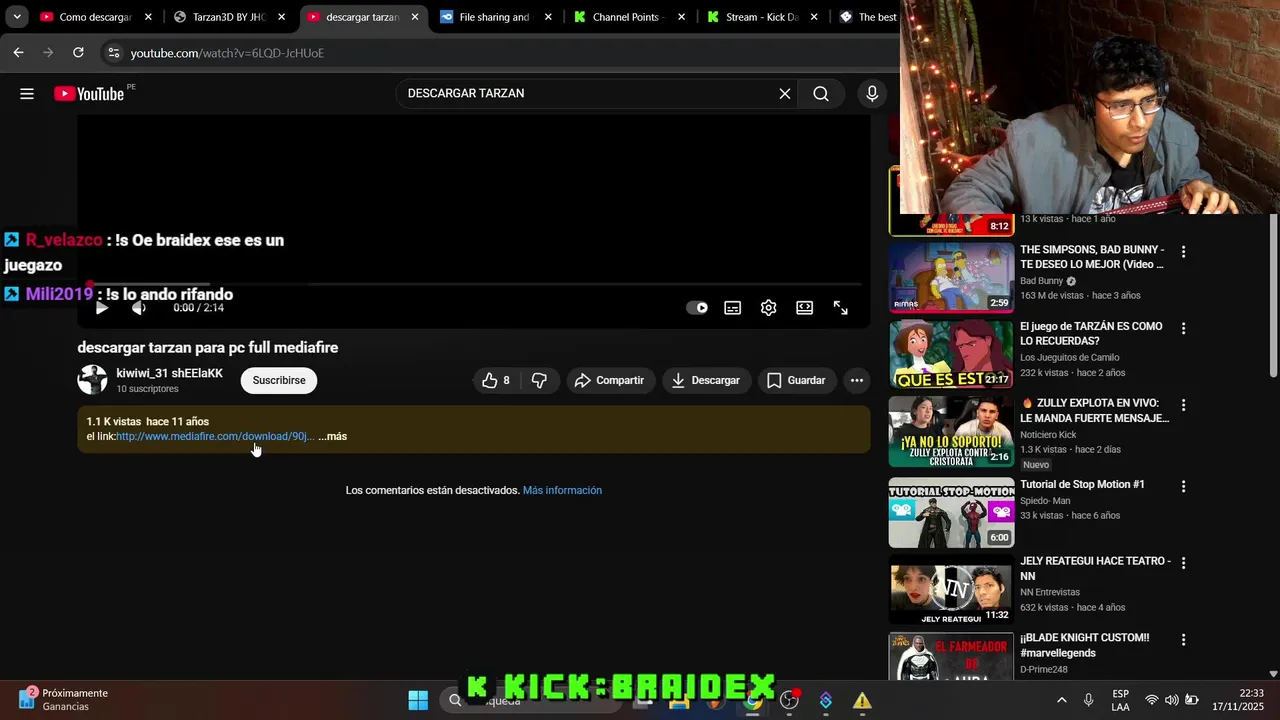Switch to Tarzan3D BY JHO tab

[230, 17]
